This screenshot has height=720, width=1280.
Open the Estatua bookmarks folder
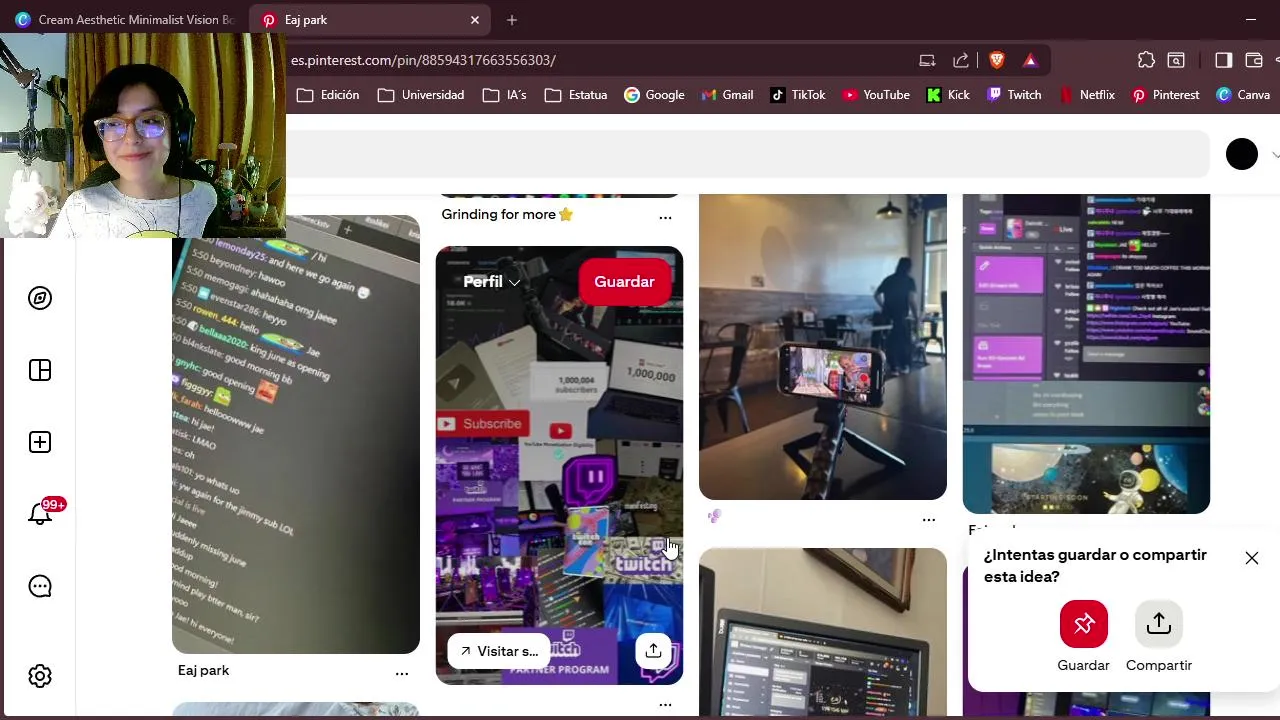point(576,95)
